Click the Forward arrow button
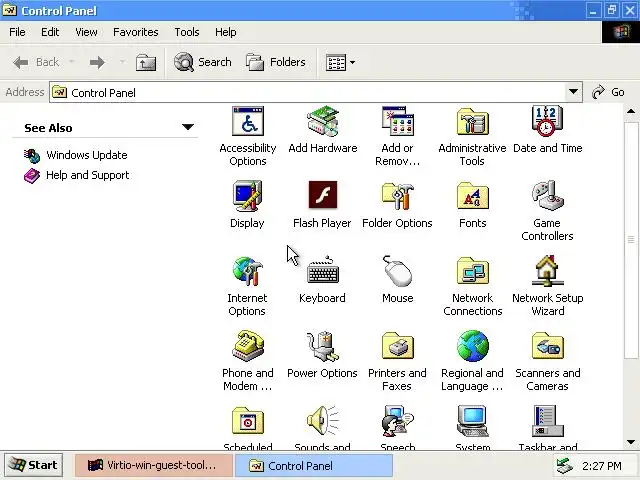 (x=97, y=62)
